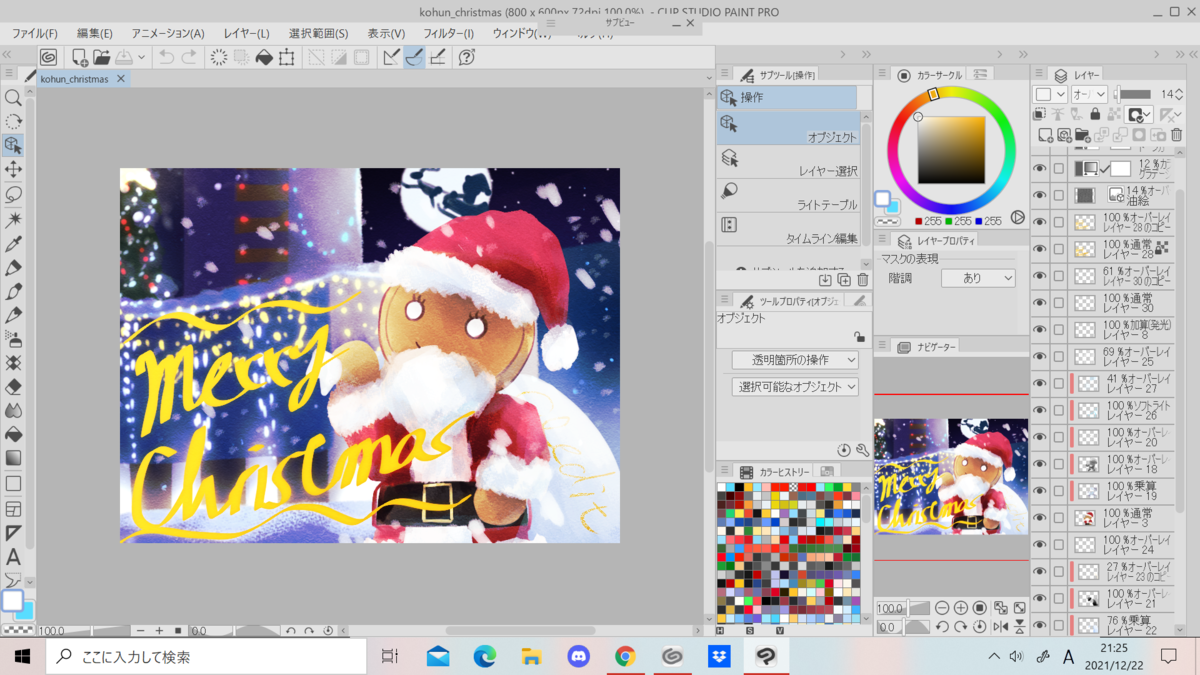
Task: Select レイヤー選択 sub tool
Action: (787, 162)
